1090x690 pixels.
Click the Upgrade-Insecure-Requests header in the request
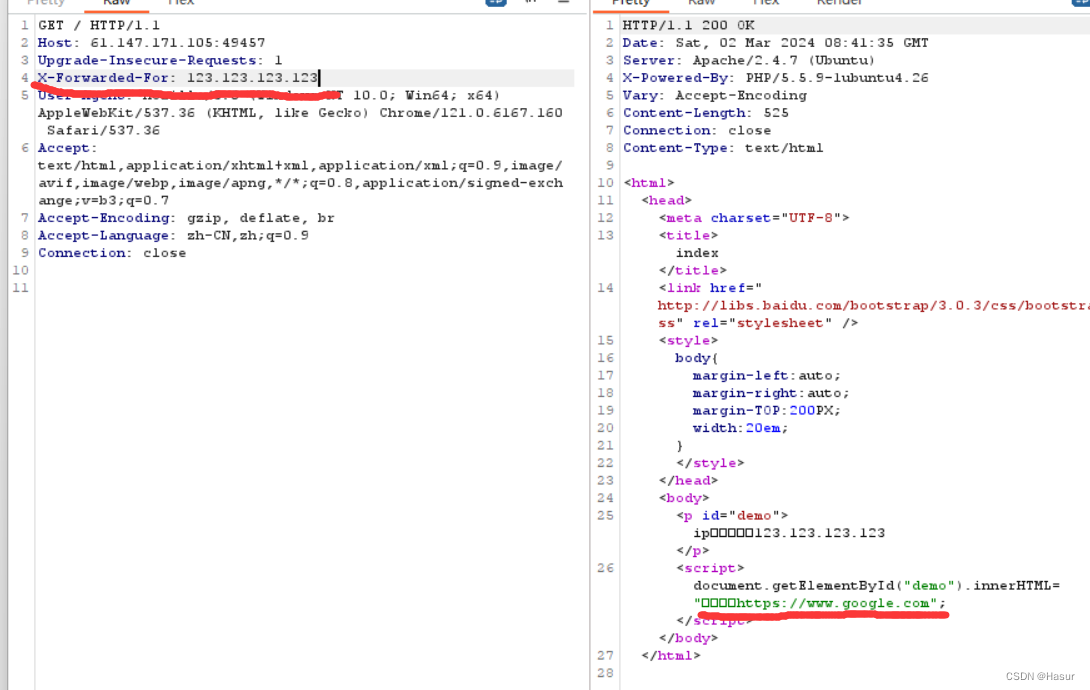point(160,60)
